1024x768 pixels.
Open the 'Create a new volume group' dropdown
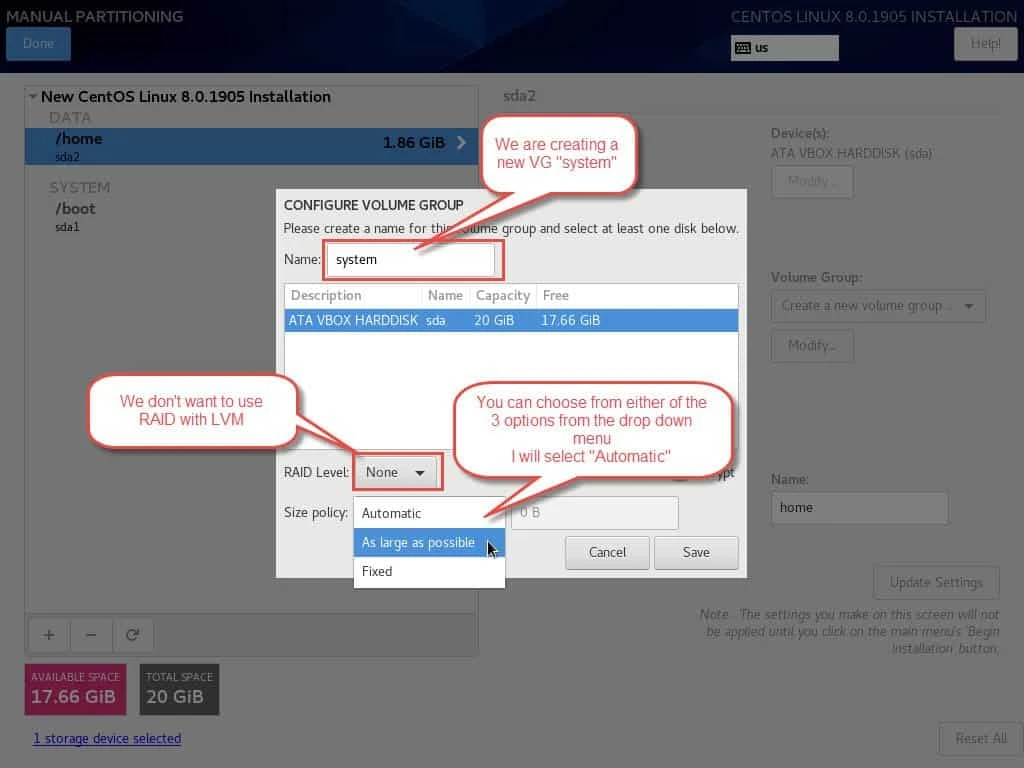(877, 306)
